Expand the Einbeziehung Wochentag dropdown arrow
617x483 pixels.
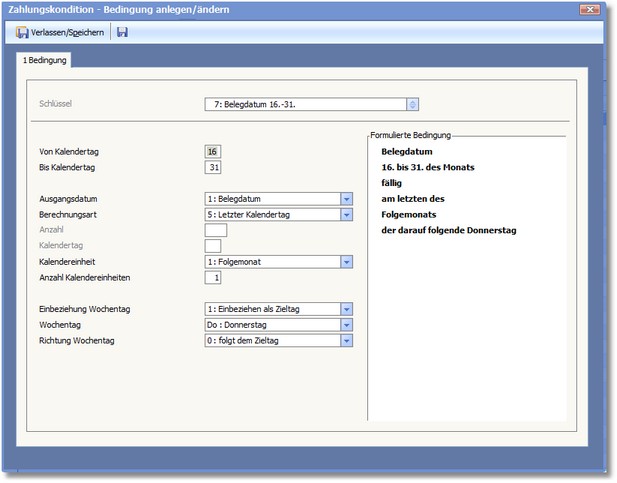[347, 310]
